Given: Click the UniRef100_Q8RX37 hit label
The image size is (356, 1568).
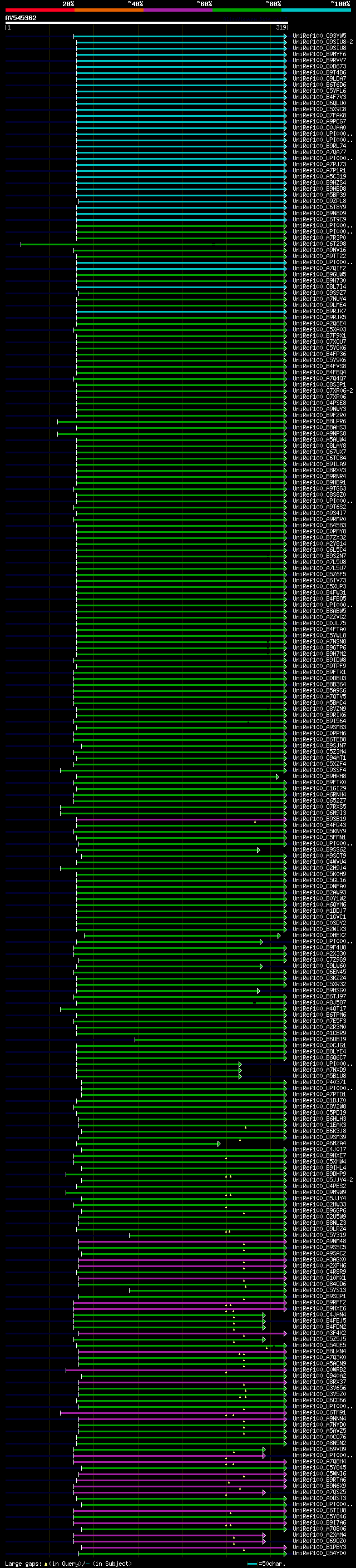Looking at the screenshot, I should (x=319, y=1382).
